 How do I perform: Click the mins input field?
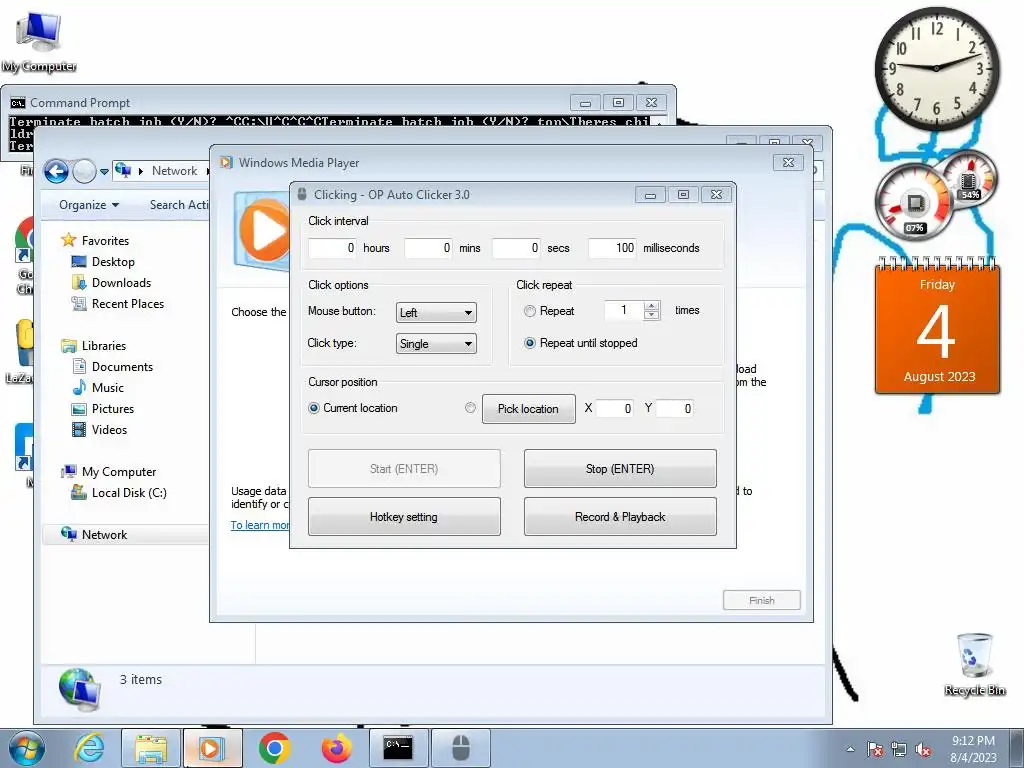click(x=428, y=248)
